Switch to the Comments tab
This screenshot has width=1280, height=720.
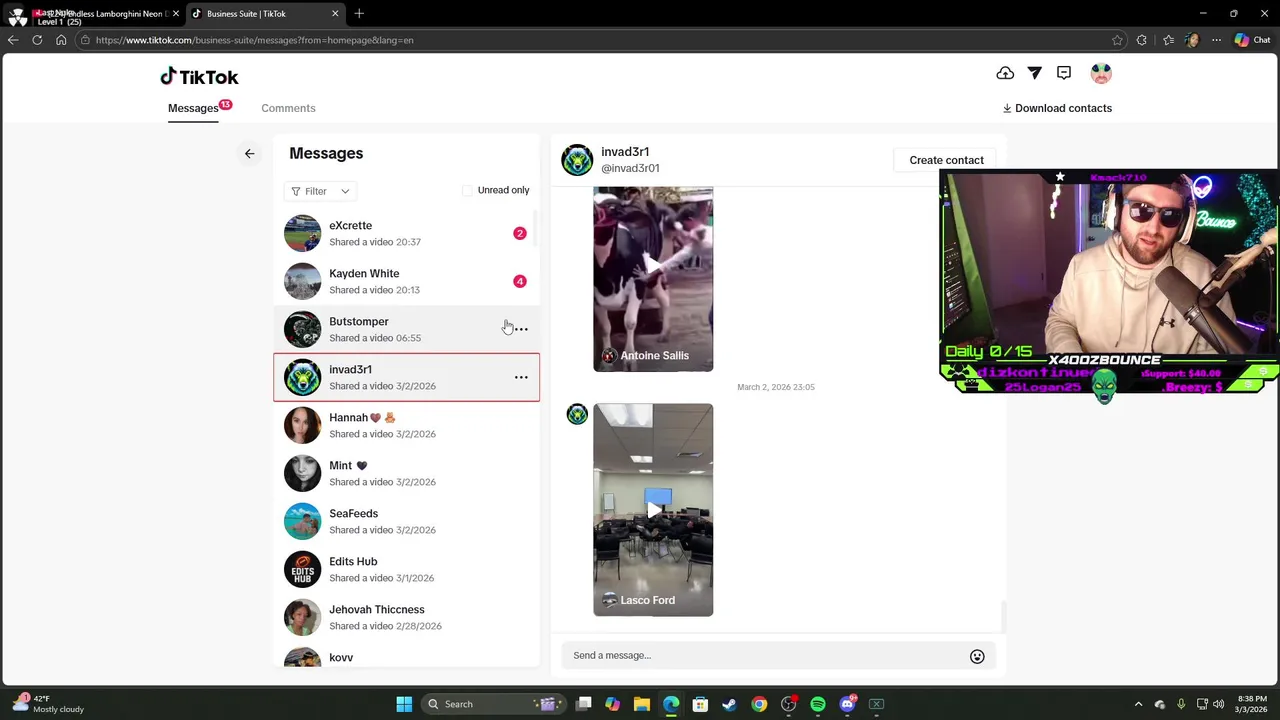288,108
